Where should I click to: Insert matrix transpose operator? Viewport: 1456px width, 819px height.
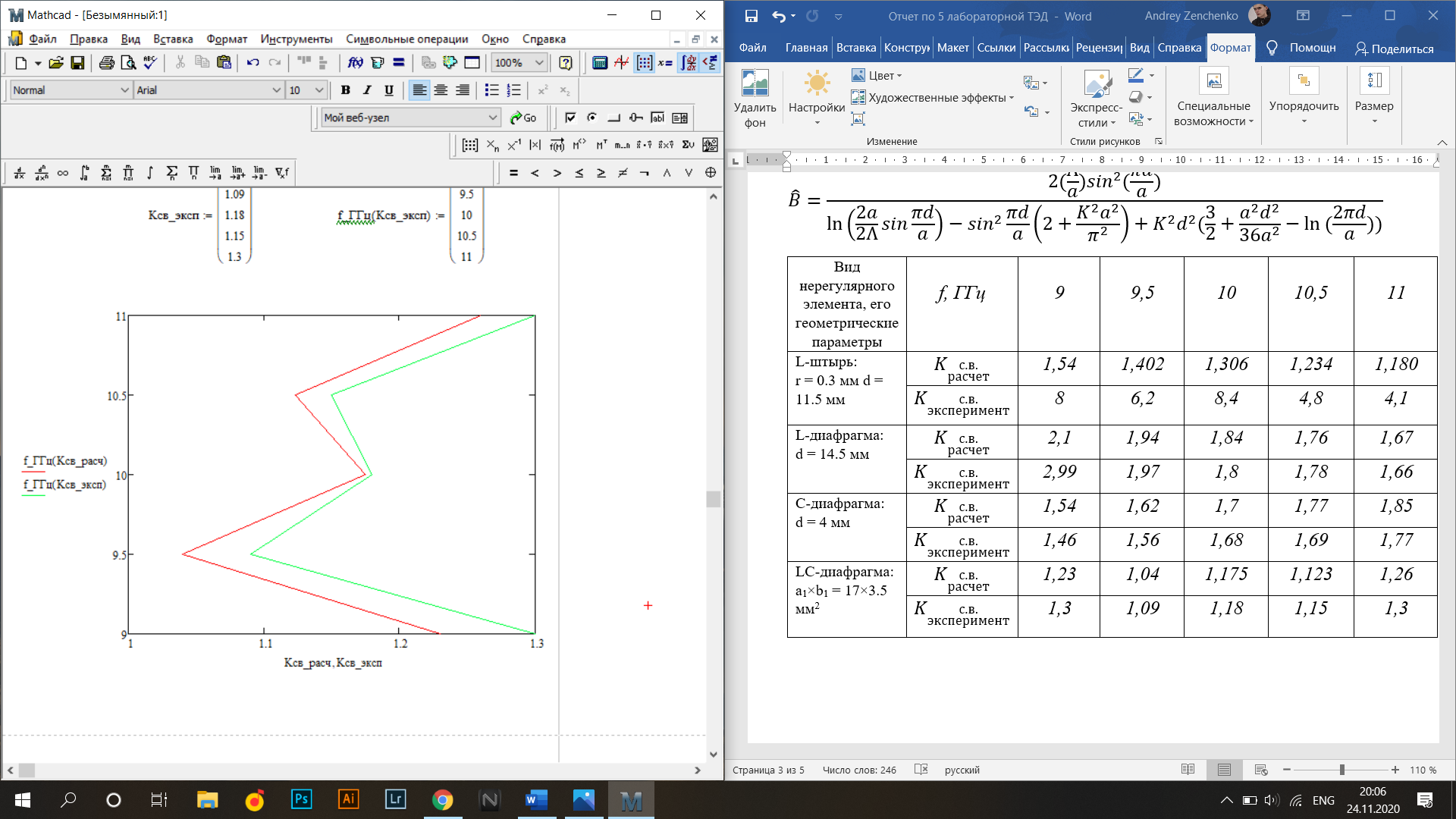pyautogui.click(x=601, y=145)
